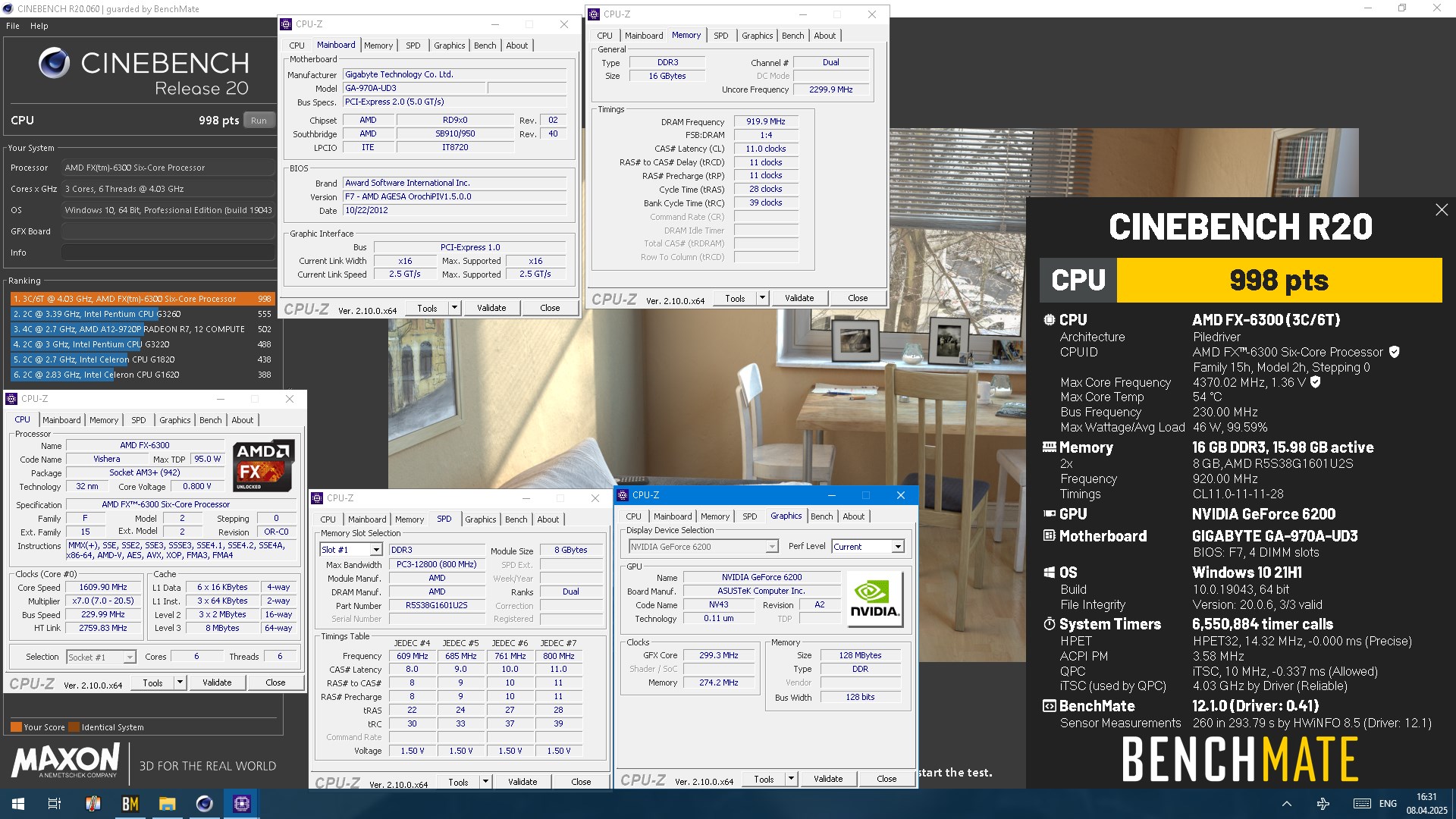The height and width of the screenshot is (819, 1456).
Task: Select AMD FX-6300 ranking entry row
Action: [x=143, y=299]
